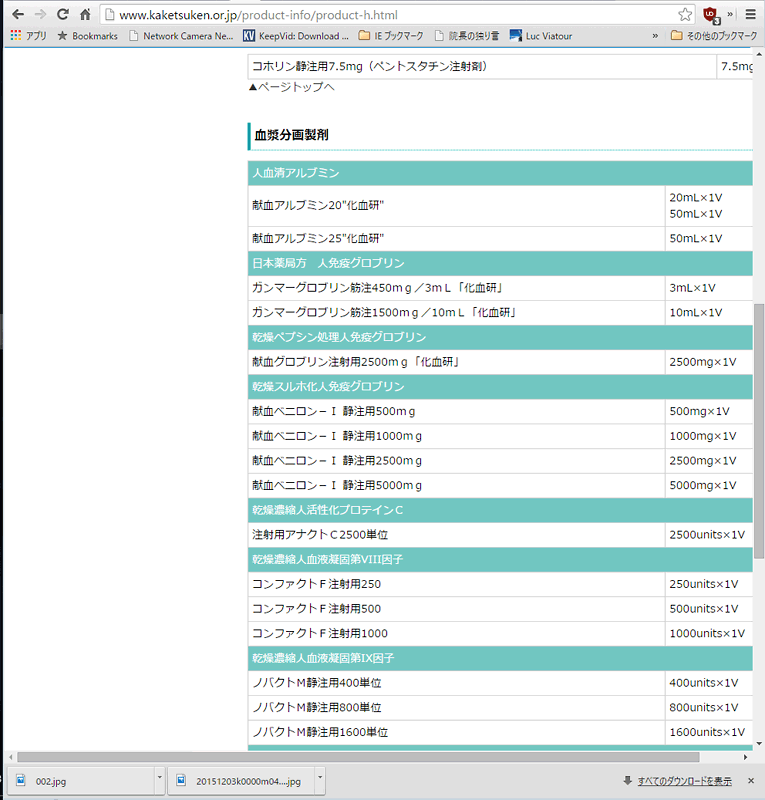
Task: Select ノバクトM静注用1600単位 row
Action: tap(500, 732)
